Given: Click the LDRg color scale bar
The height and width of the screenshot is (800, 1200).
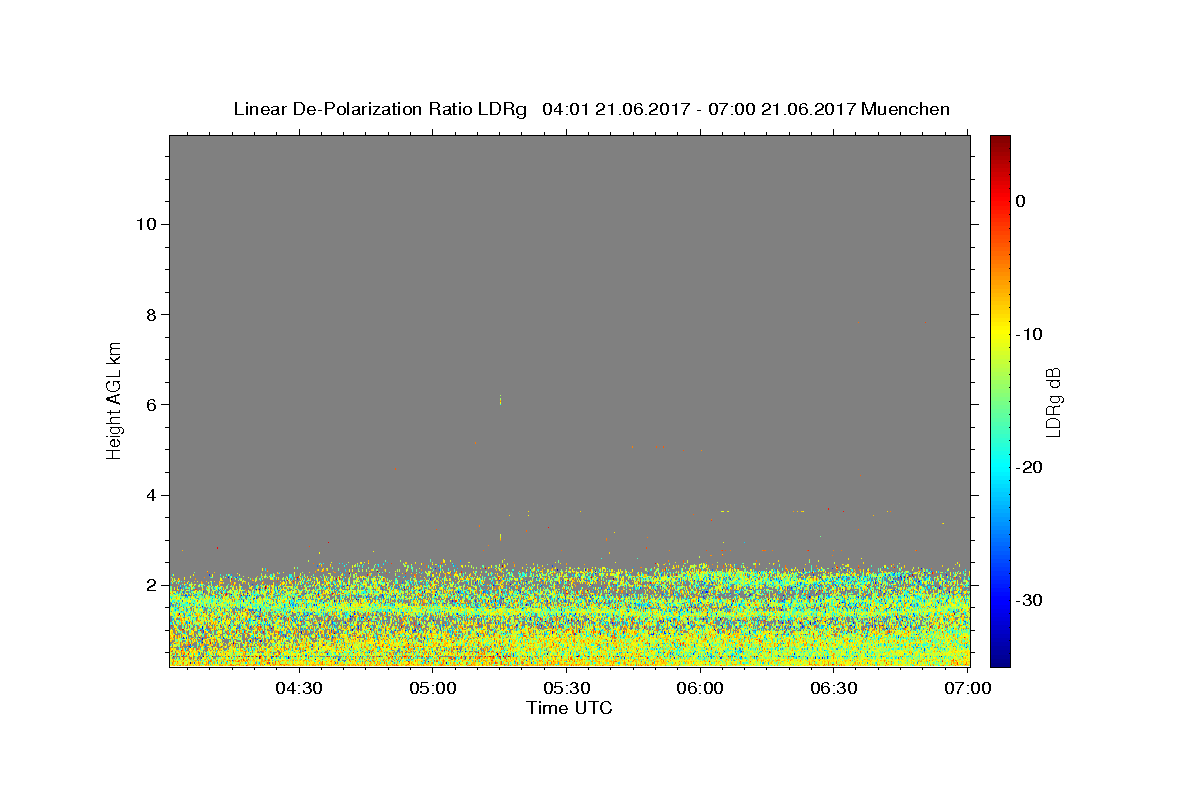Looking at the screenshot, I should (1000, 401).
